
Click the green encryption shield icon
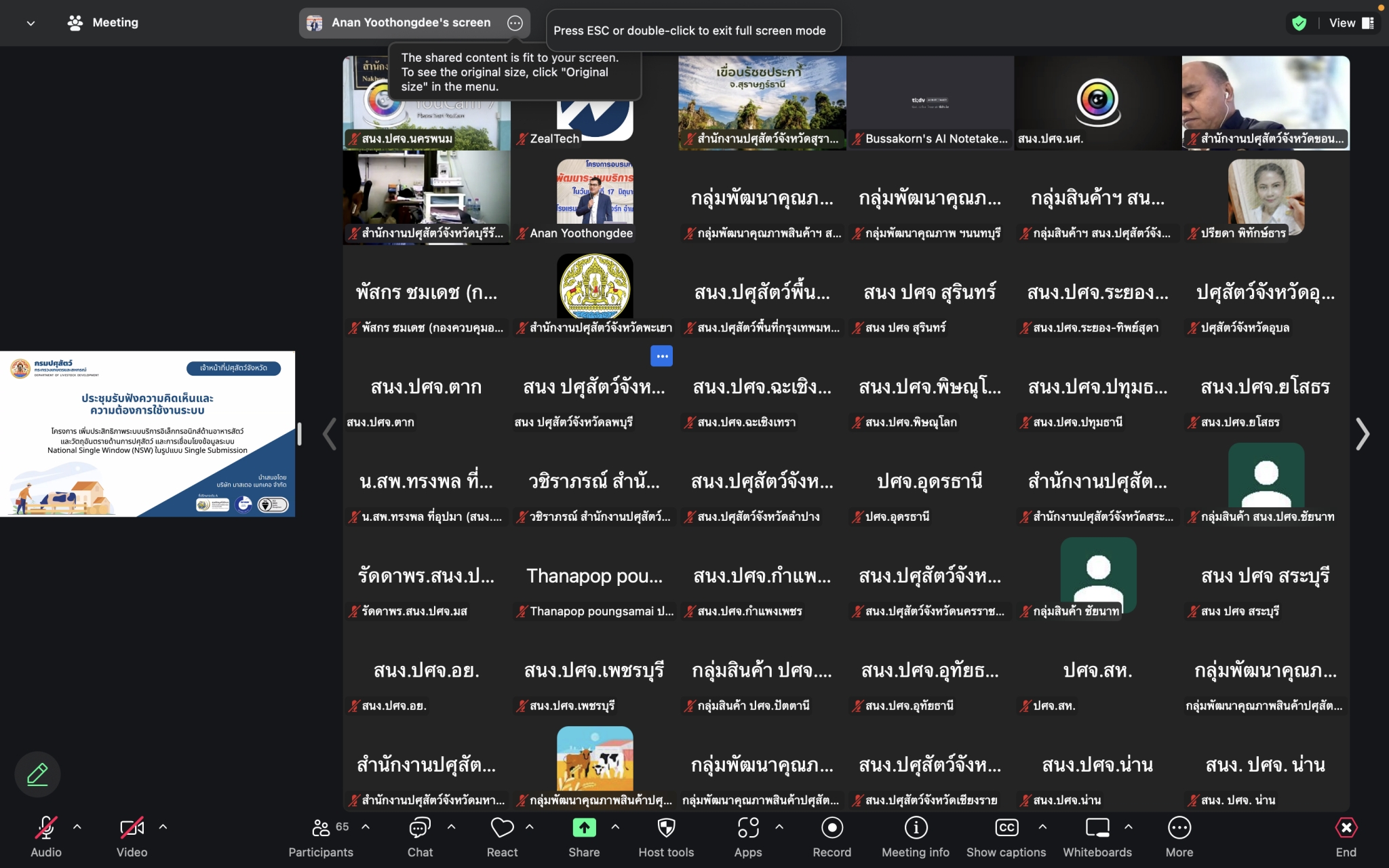pos(1299,23)
